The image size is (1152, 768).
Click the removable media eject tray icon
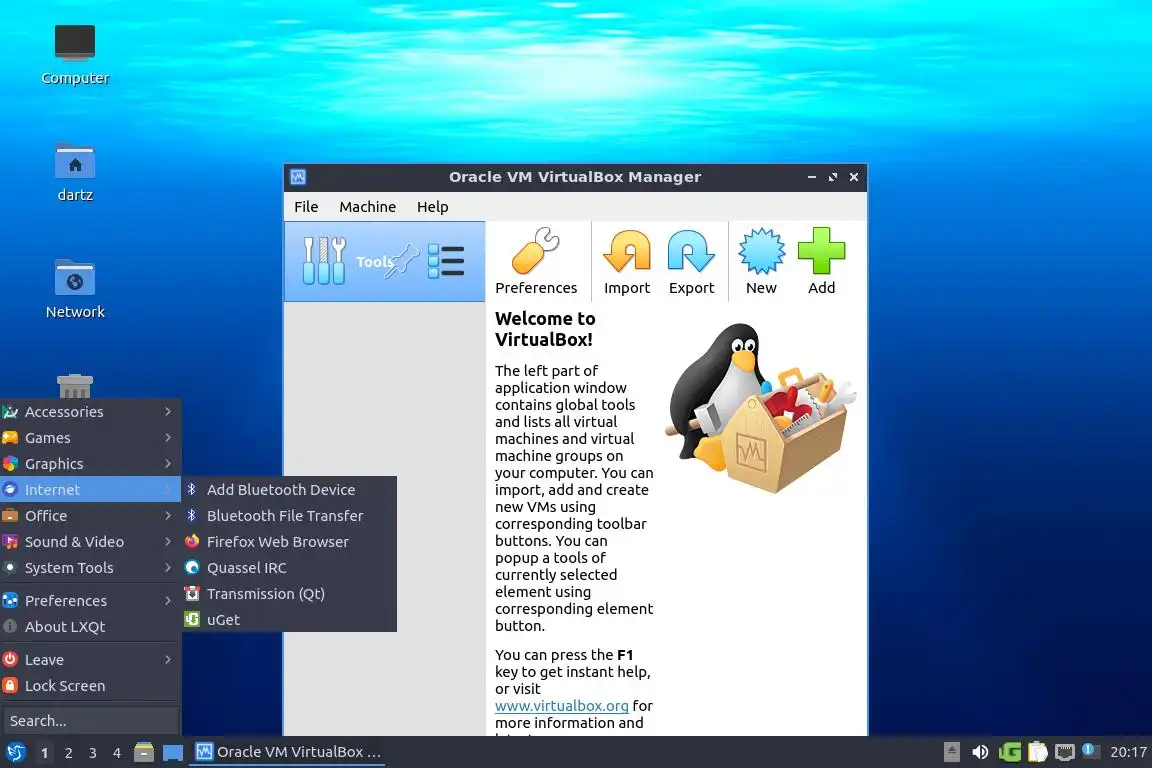point(951,752)
